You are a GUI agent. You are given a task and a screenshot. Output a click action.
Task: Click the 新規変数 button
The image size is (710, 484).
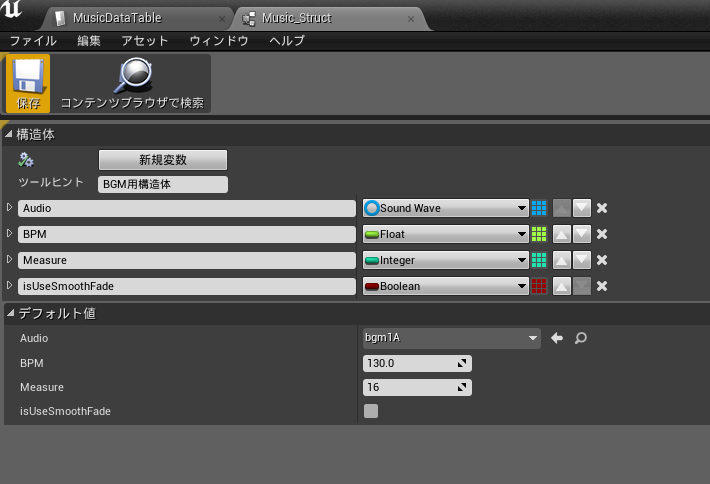coord(163,160)
